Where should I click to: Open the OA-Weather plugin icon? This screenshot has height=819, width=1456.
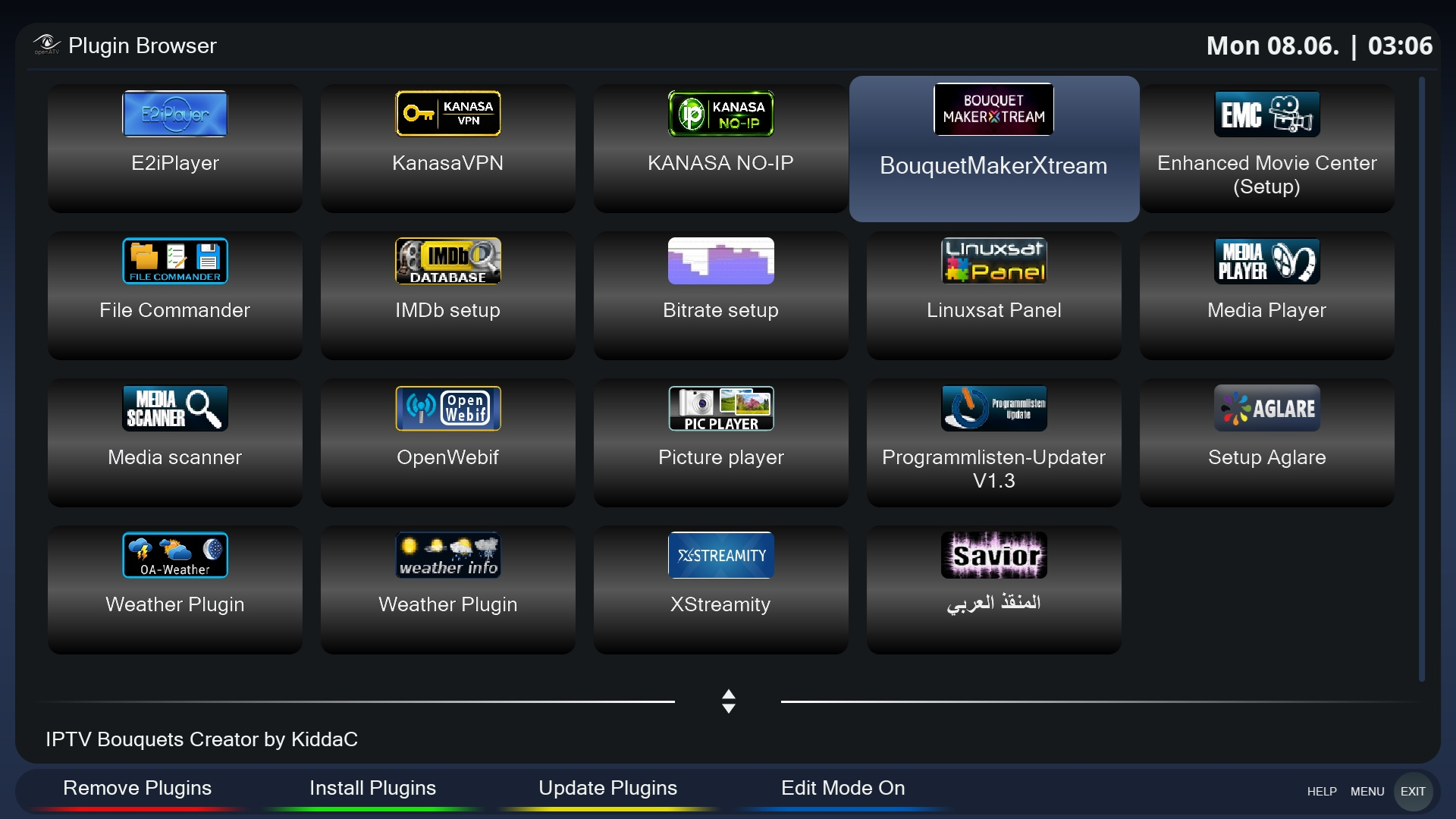[175, 555]
